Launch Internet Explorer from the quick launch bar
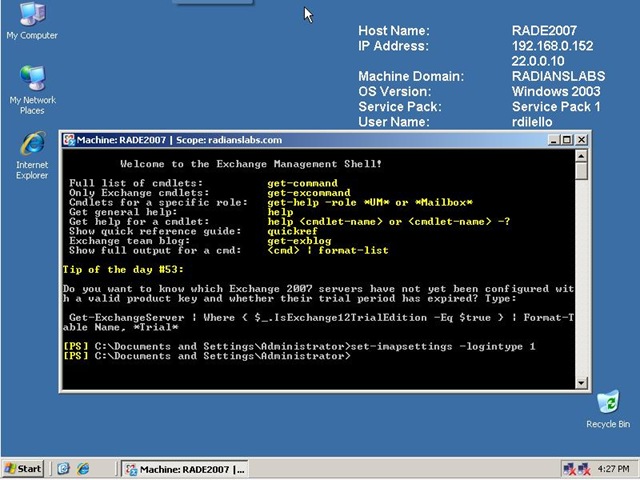Viewport: 640px width, 480px height. (84, 468)
